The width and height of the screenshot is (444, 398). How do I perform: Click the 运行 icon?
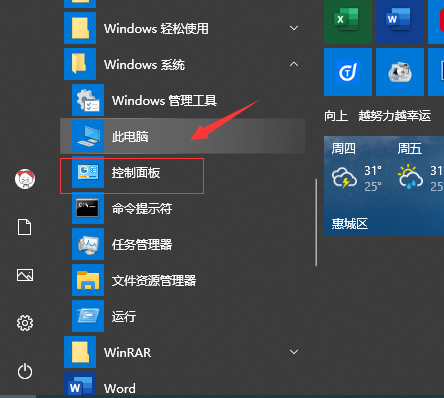[88, 316]
